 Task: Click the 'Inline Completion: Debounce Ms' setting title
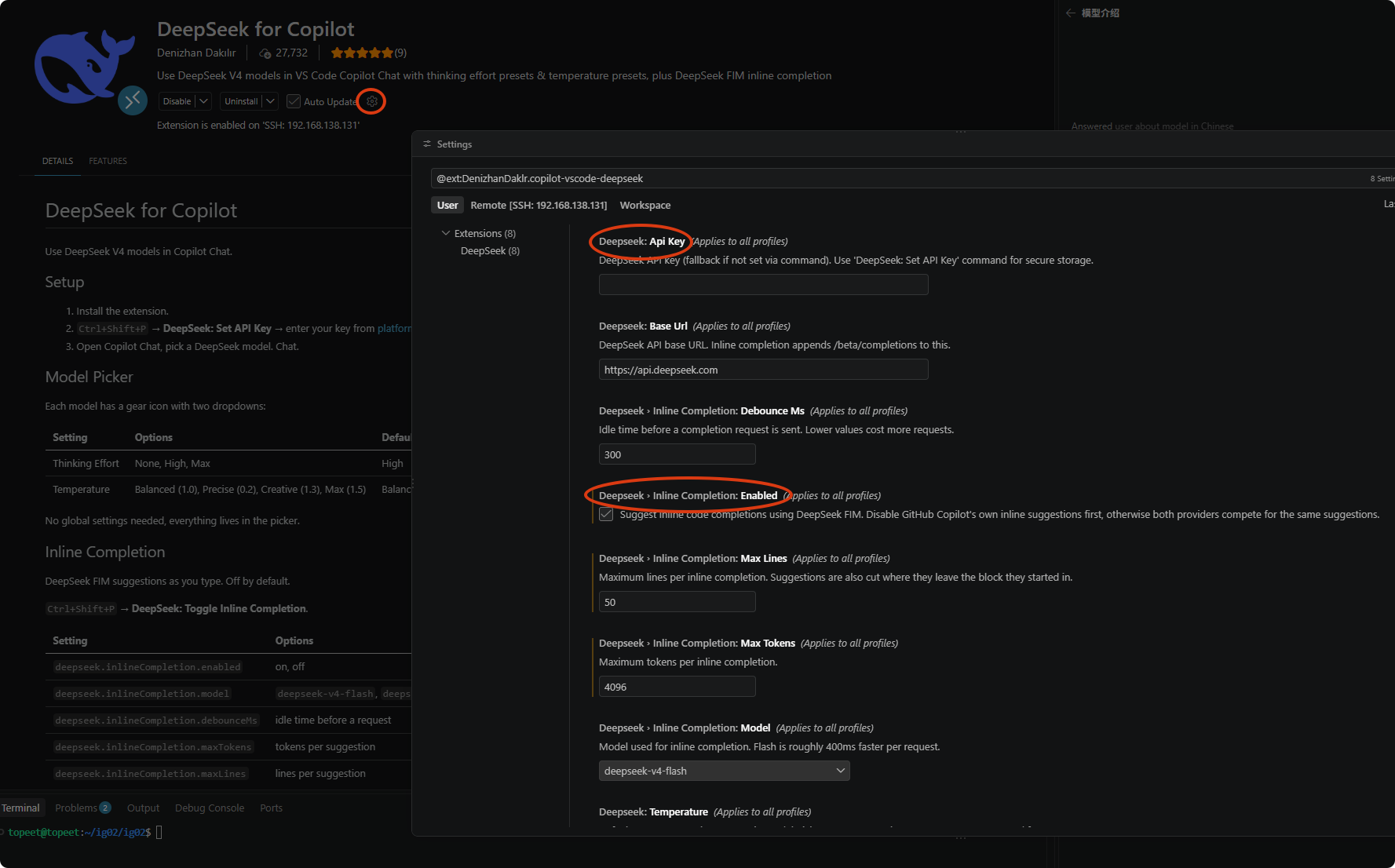702,410
